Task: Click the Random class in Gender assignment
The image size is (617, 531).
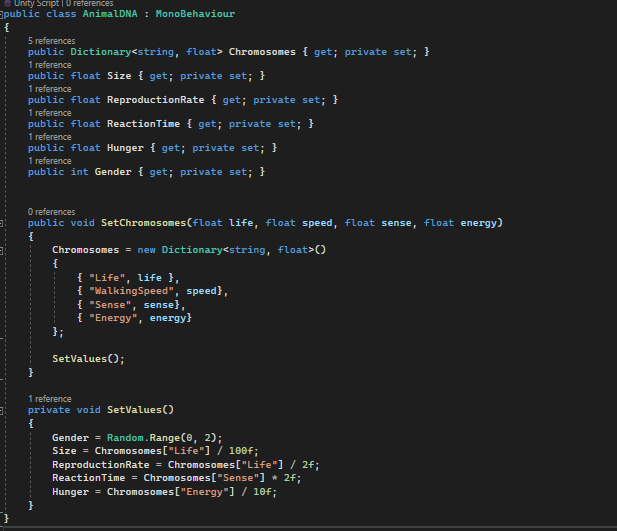Action: [x=126, y=438]
